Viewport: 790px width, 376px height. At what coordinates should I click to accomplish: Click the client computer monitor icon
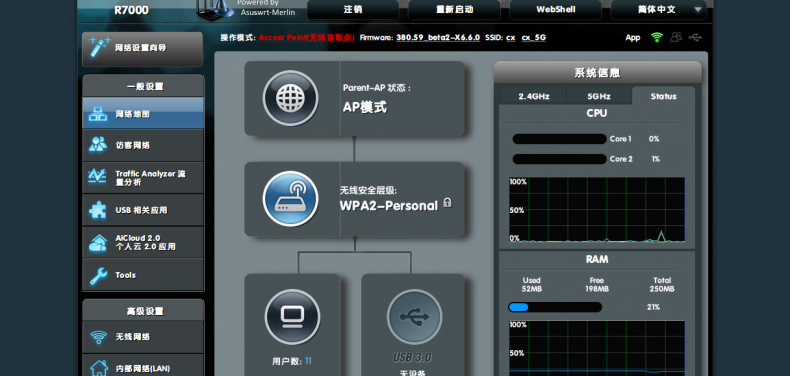point(292,317)
